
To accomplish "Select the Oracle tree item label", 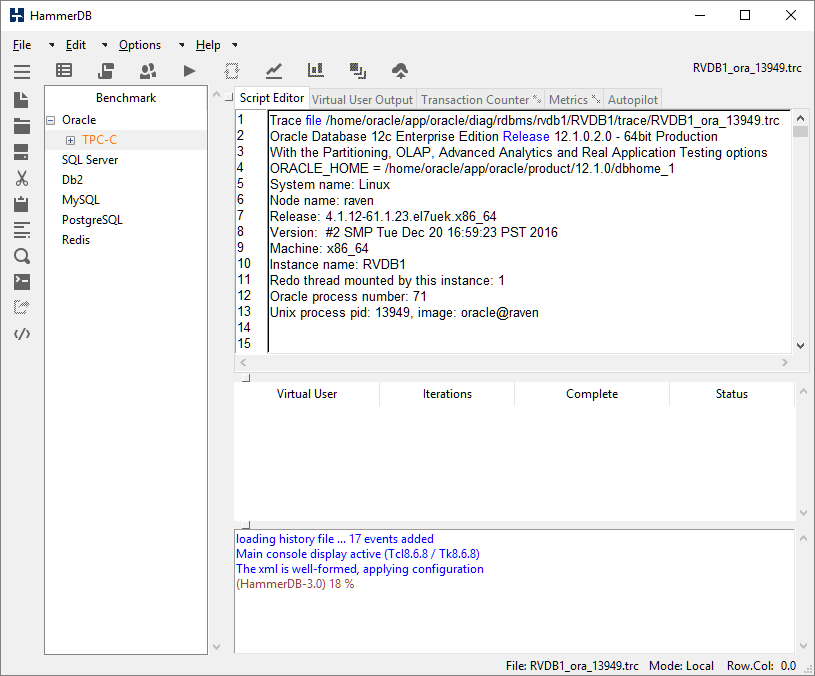I will click(79, 120).
